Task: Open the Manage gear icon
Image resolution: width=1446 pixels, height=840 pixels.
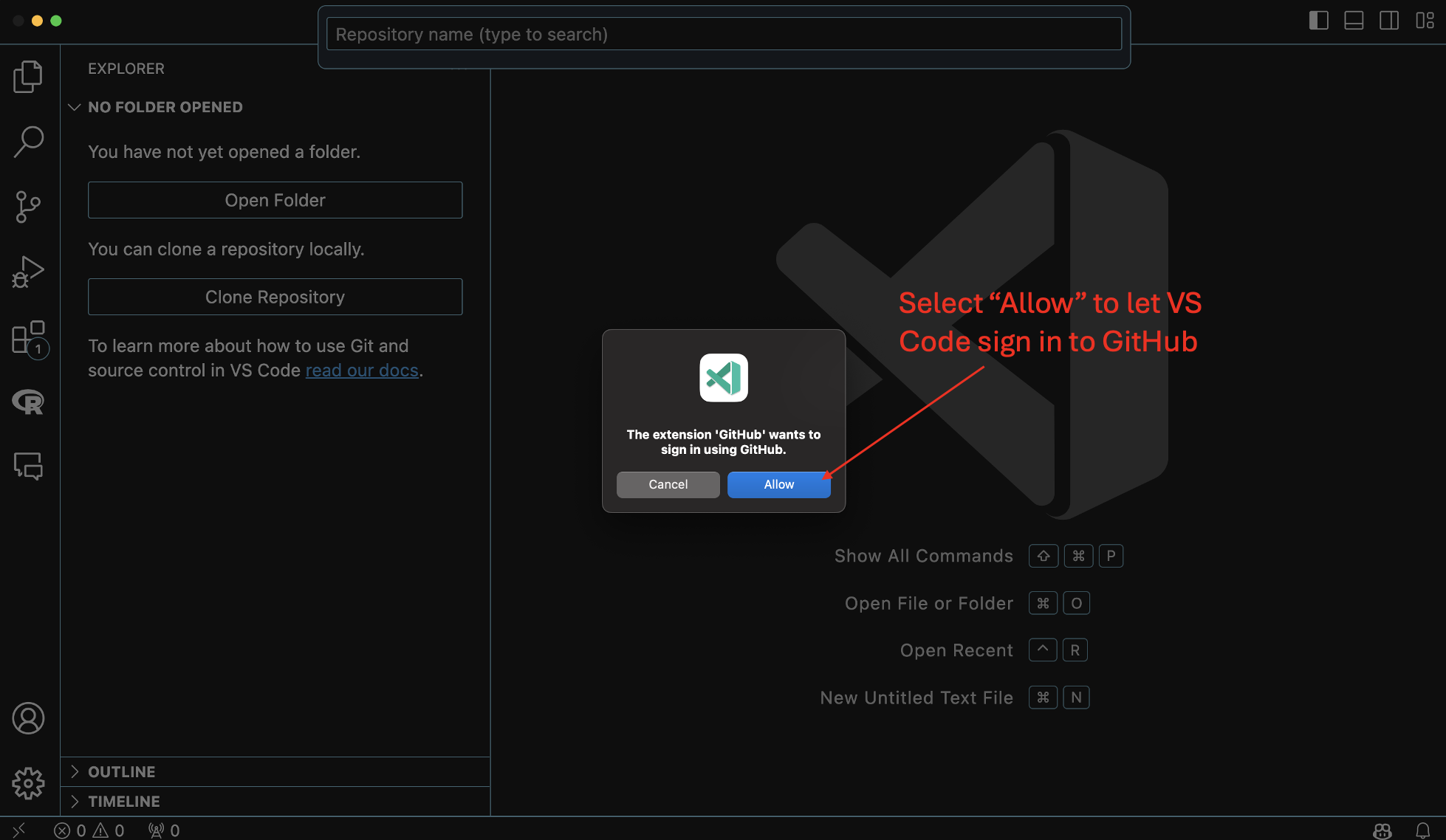Action: (x=28, y=783)
